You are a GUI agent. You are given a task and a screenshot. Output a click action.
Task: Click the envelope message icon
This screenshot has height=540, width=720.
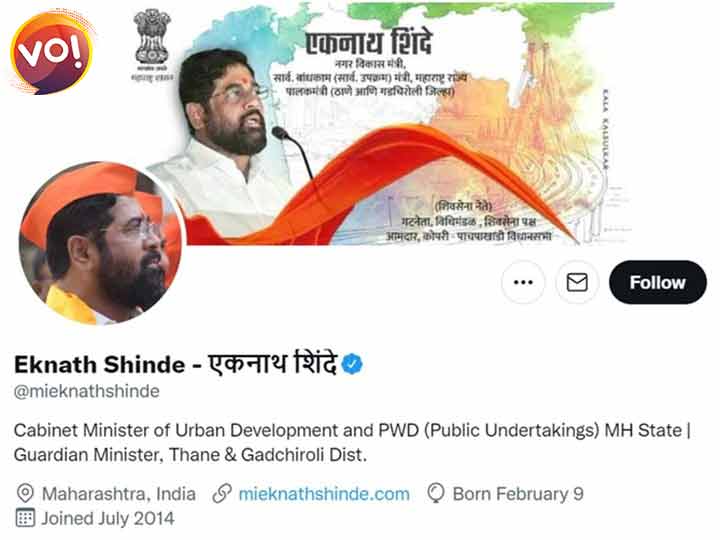click(x=577, y=282)
